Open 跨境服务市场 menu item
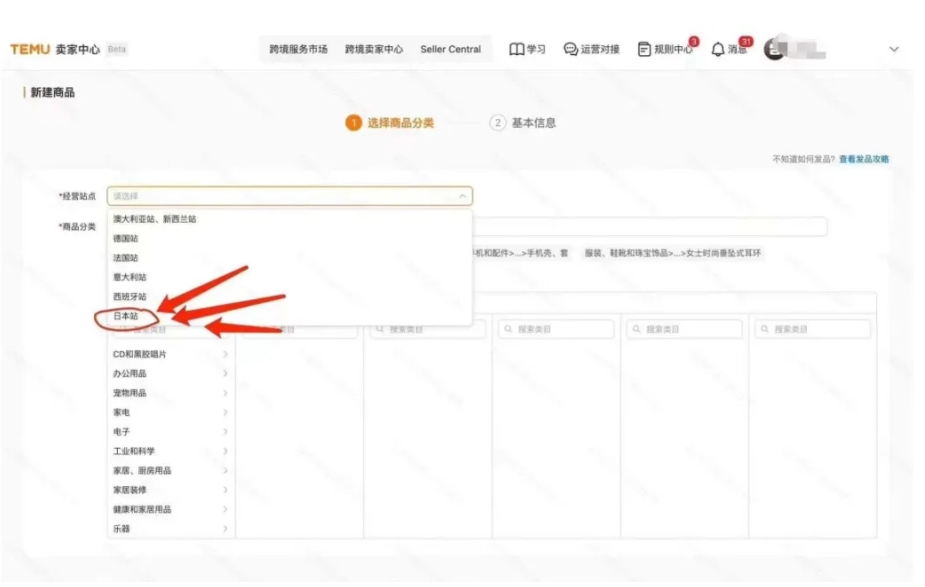 point(299,50)
